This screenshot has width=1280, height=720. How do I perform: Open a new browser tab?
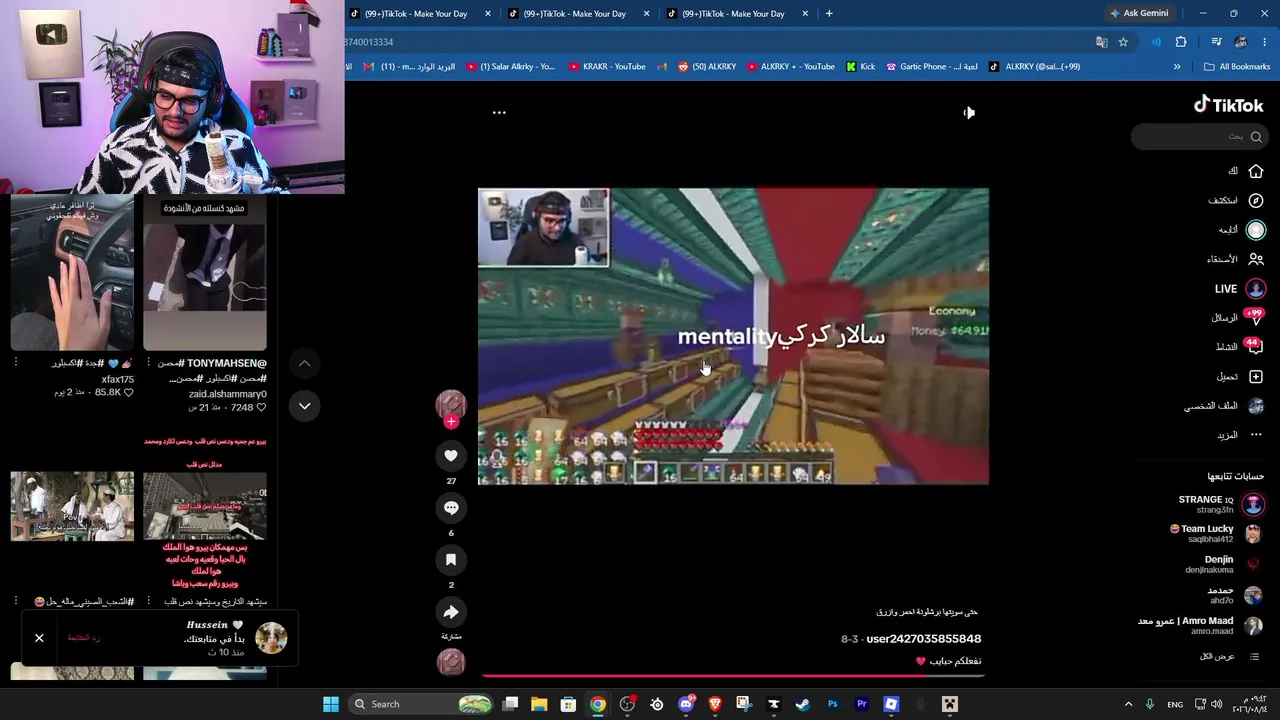pyautogui.click(x=829, y=14)
